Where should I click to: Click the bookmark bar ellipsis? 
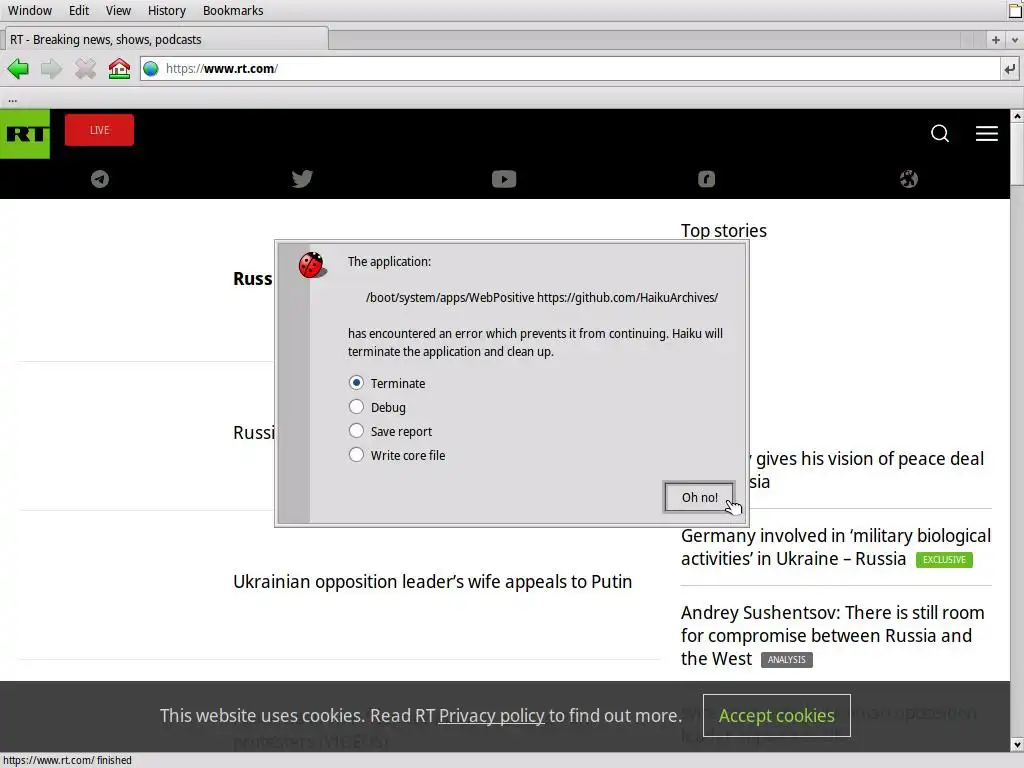pyautogui.click(x=12, y=99)
